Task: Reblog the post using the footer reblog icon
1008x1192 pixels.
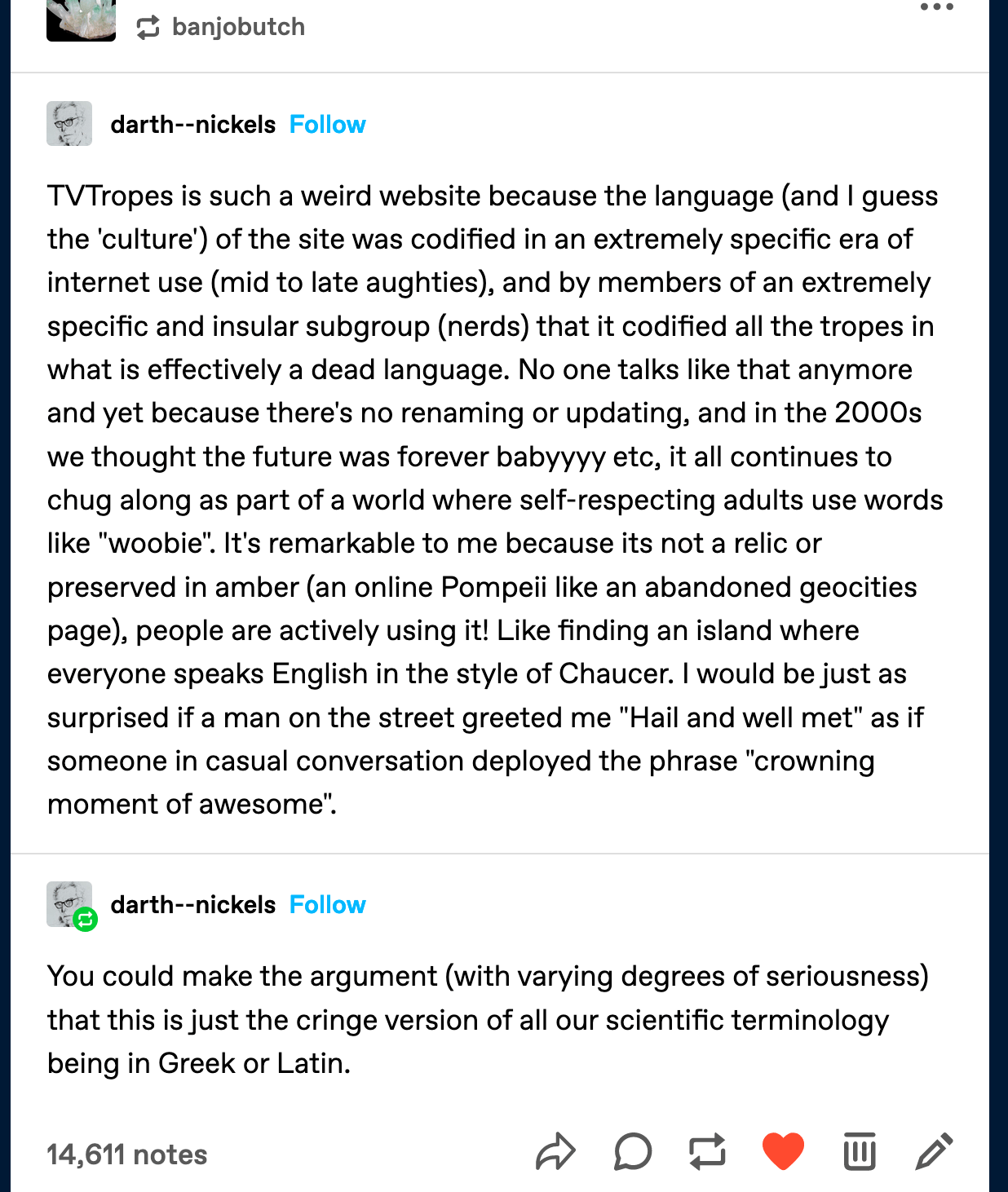Action: pos(709,1153)
